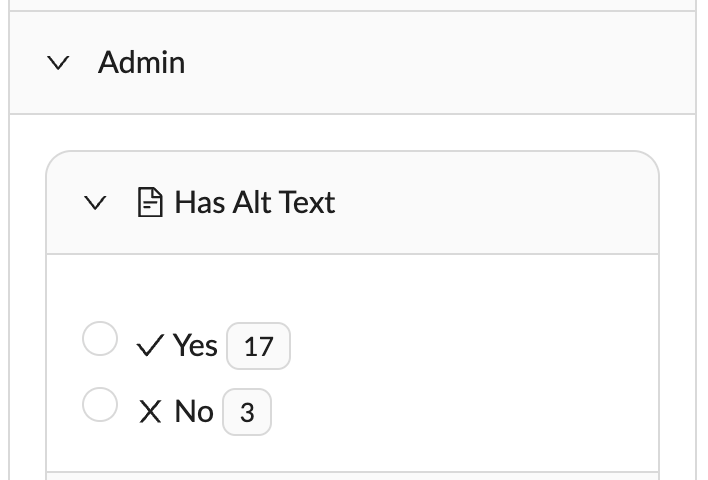Viewport: 708px width, 480px height.
Task: Hide the Has Alt Text filter options
Action: (95, 203)
